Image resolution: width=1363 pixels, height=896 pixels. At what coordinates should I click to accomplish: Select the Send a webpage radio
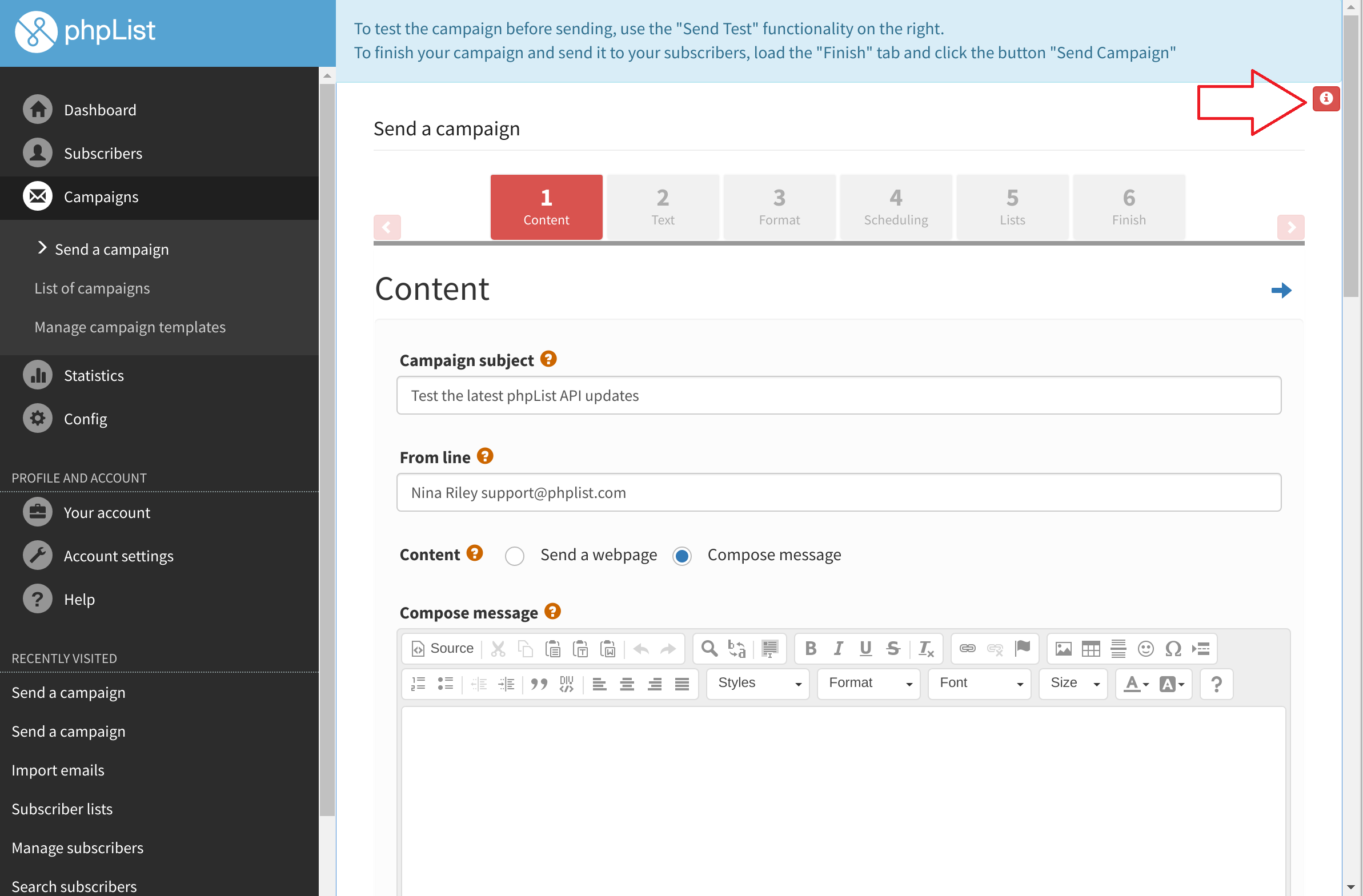[x=514, y=556]
